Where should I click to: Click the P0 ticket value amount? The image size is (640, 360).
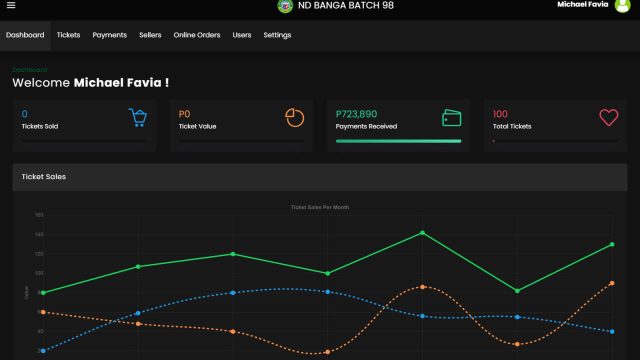(184, 114)
